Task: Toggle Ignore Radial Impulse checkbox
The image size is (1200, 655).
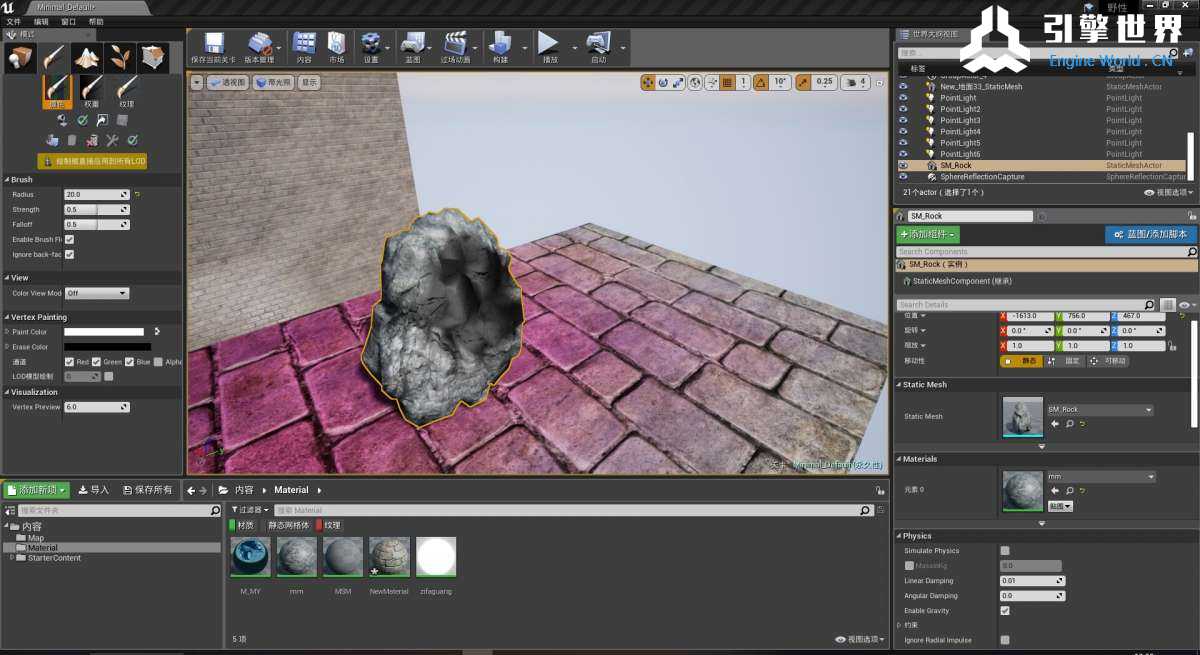Action: pos(1005,640)
